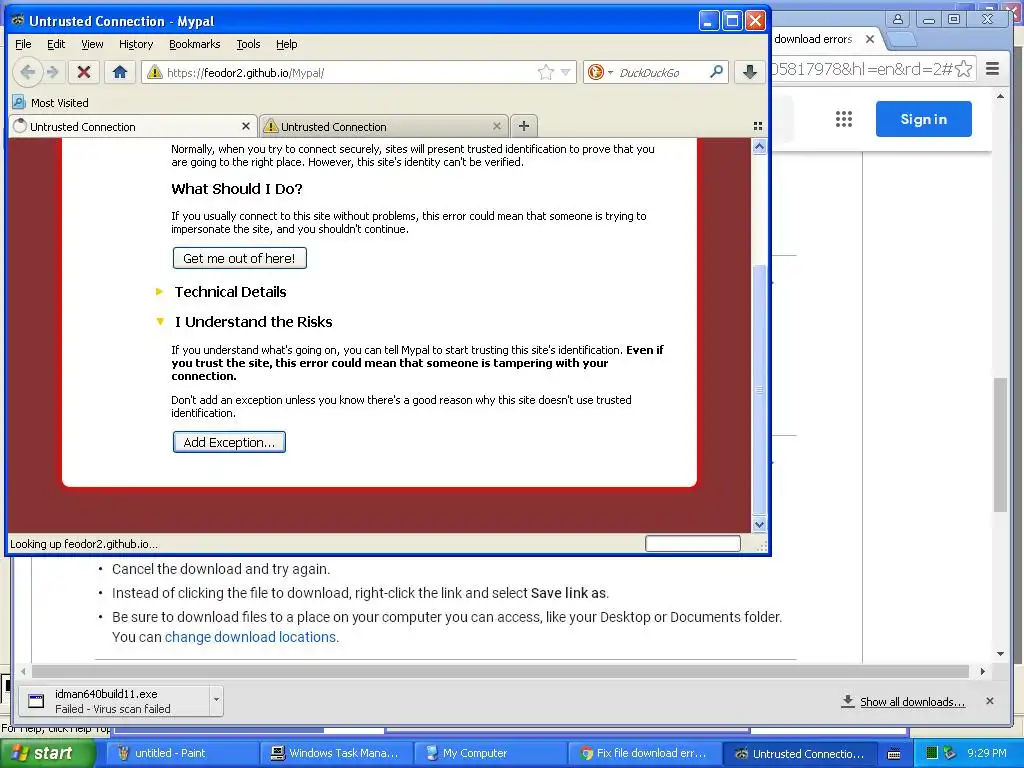The height and width of the screenshot is (768, 1024).
Task: Click Get me out of here! button
Action: coord(240,258)
